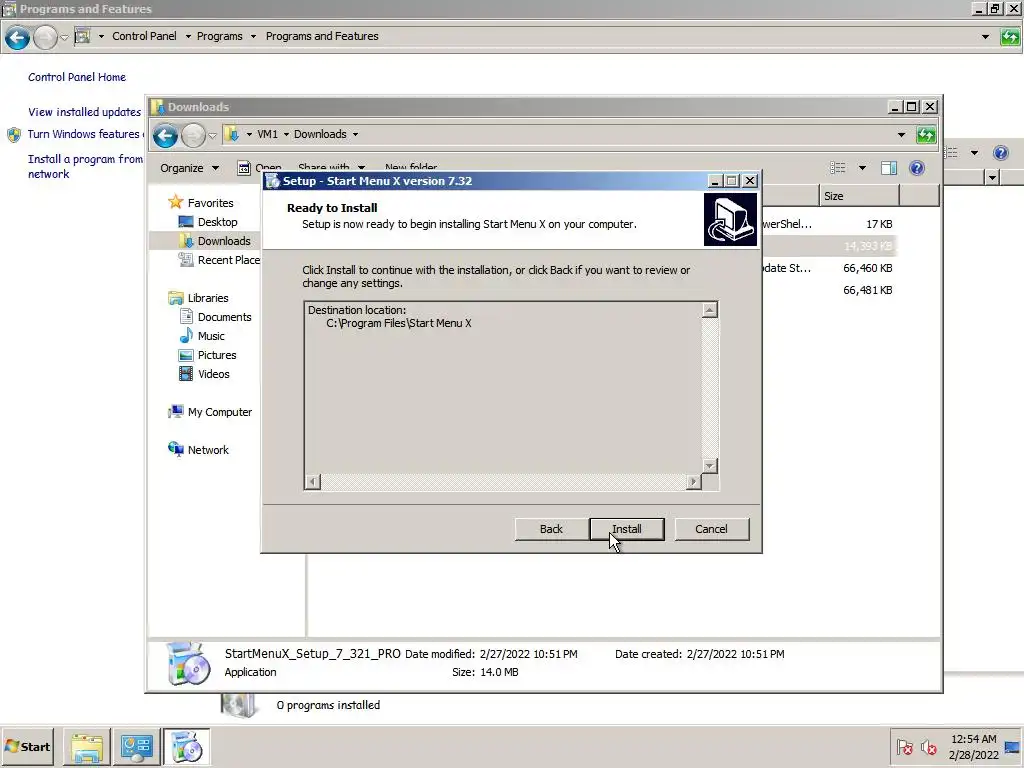
Task: Switch to Setup installer taskbar button
Action: coord(186,747)
